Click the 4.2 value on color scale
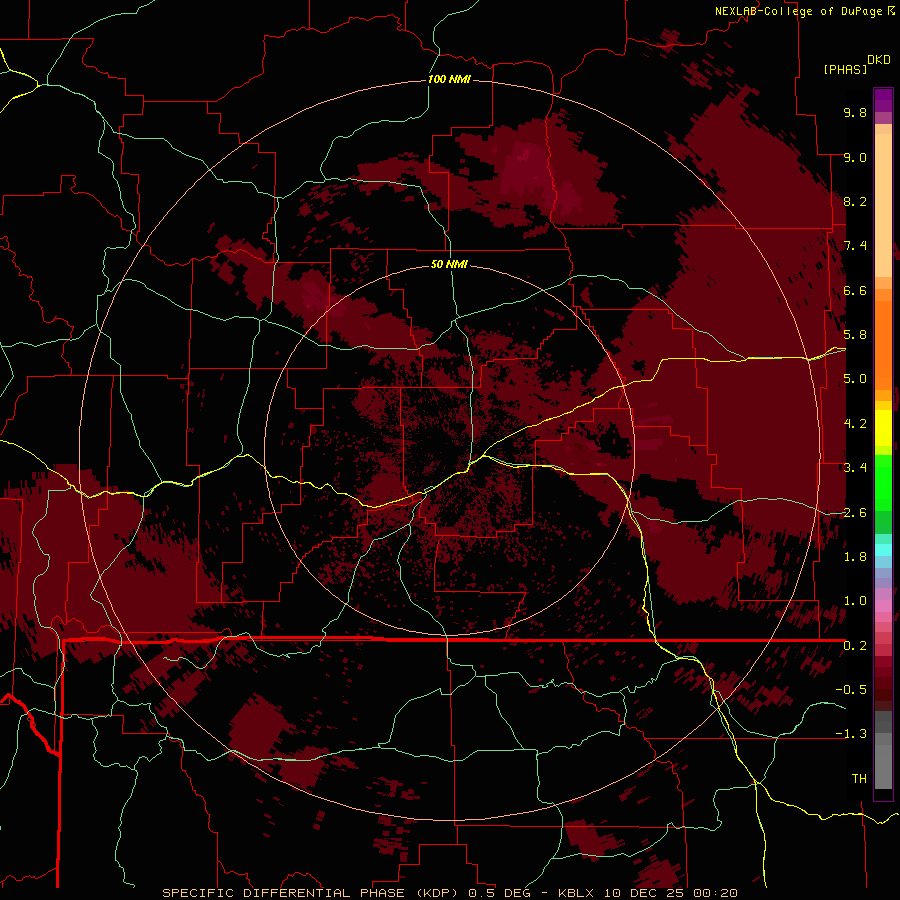Viewport: 900px width, 900px height. tap(855, 424)
